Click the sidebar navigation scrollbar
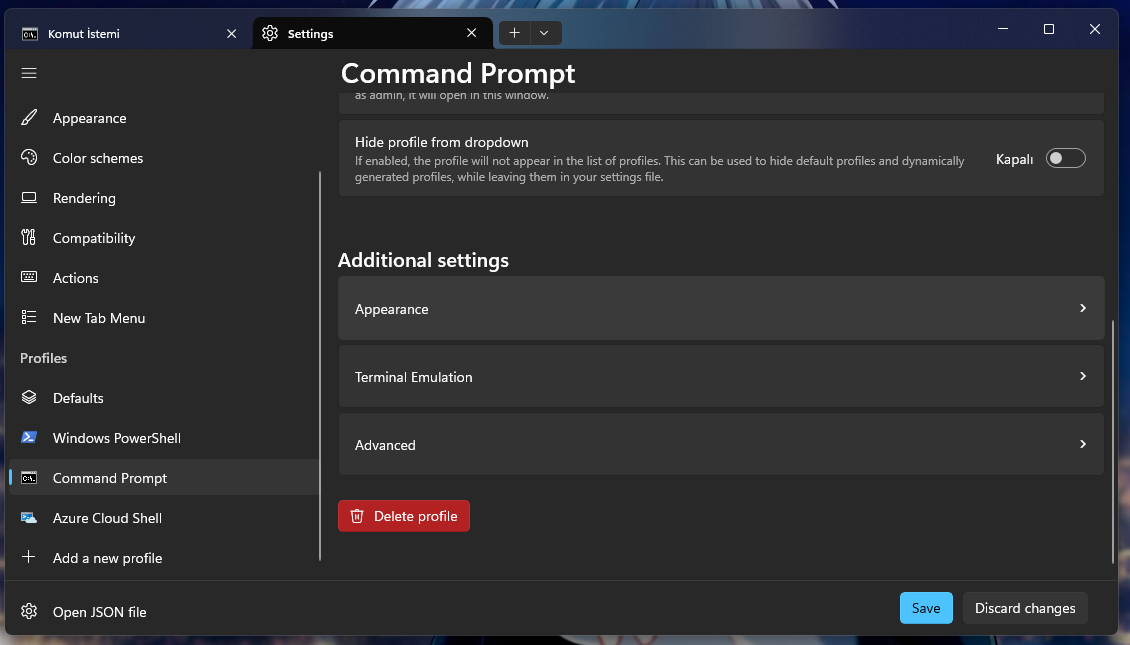The height and width of the screenshot is (645, 1130). click(x=319, y=365)
